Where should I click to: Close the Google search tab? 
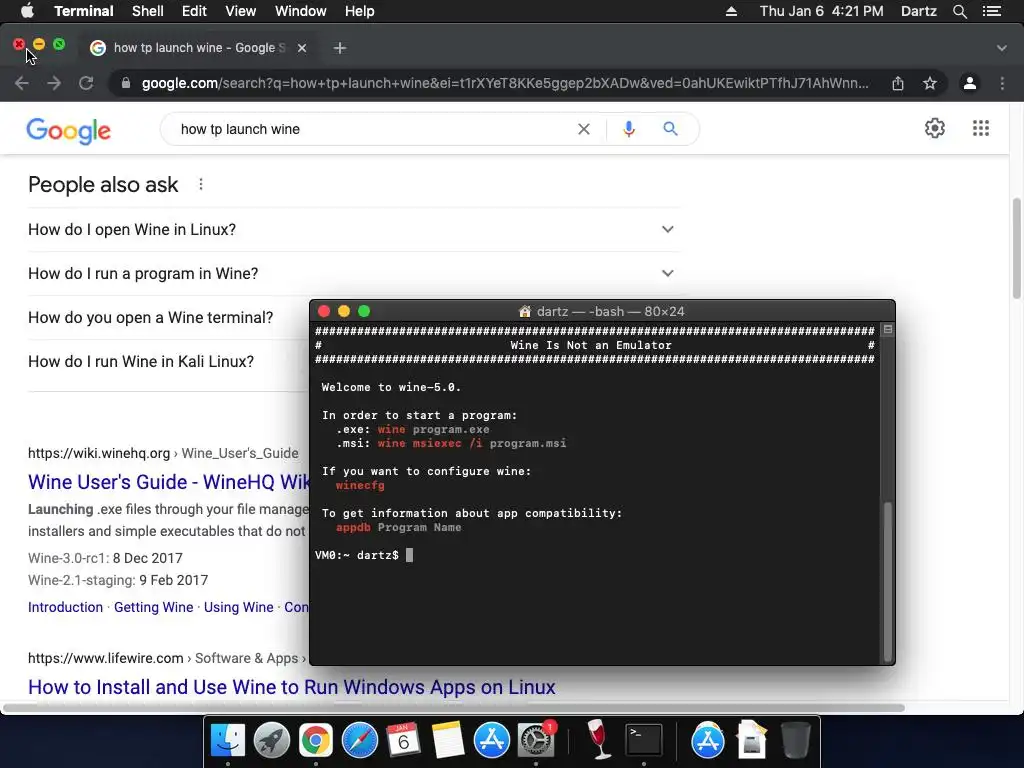pos(302,48)
